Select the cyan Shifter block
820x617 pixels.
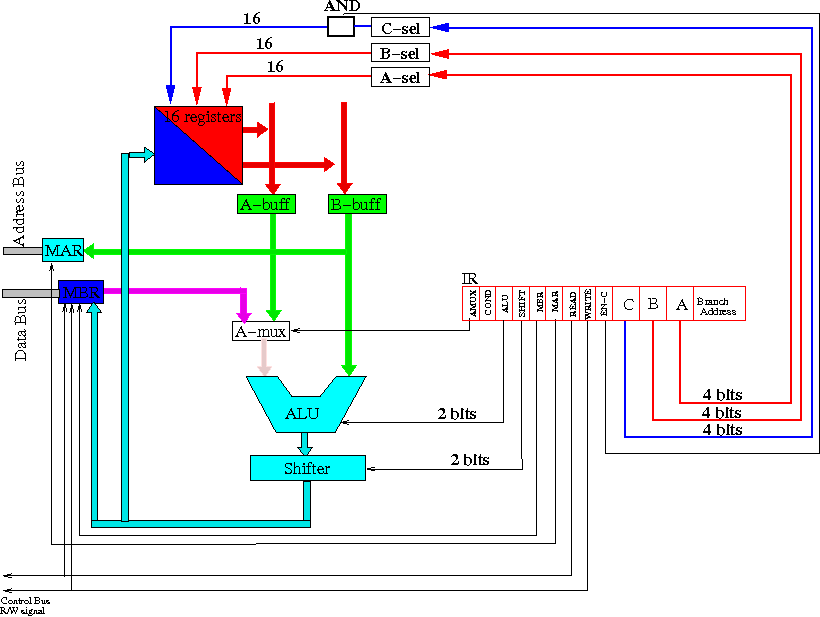[x=307, y=467]
